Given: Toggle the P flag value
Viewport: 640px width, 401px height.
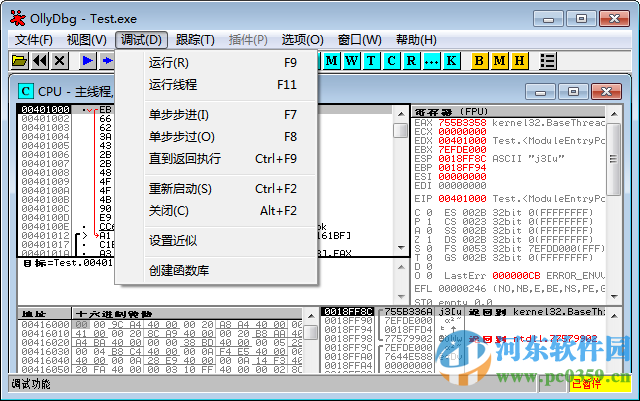Looking at the screenshot, I should pos(429,221).
